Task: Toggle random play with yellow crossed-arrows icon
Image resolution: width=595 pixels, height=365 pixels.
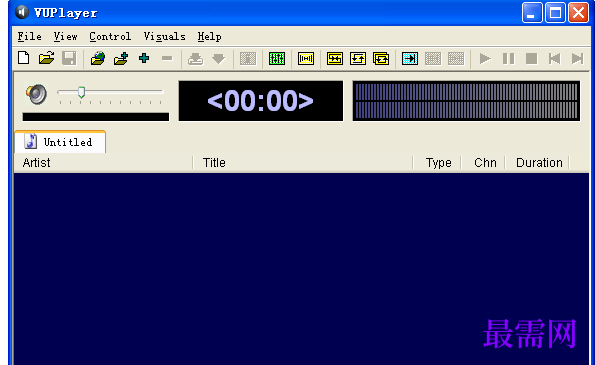Action: (335, 59)
